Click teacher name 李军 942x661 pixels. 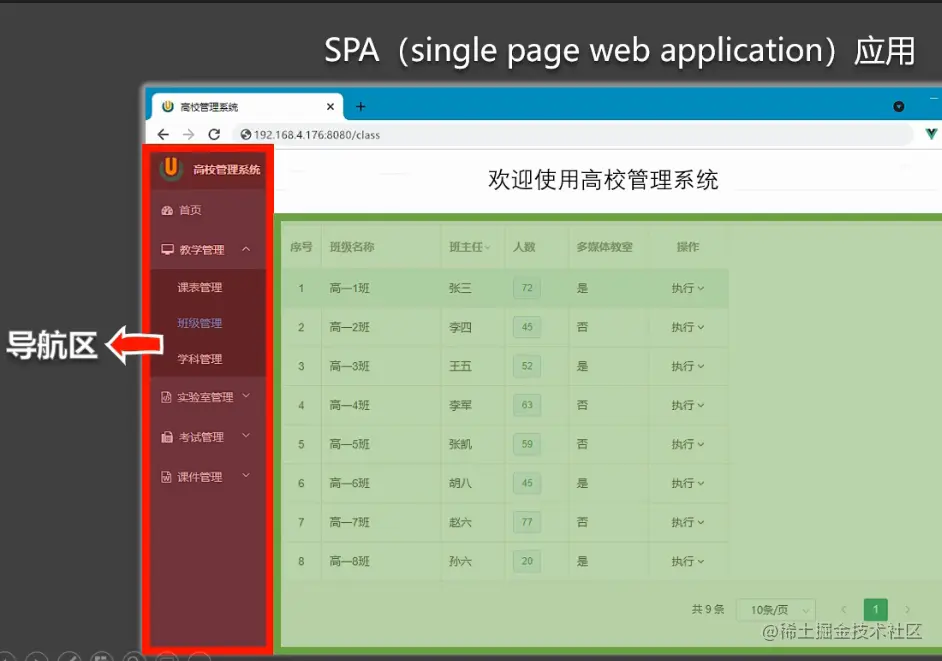[x=460, y=405]
